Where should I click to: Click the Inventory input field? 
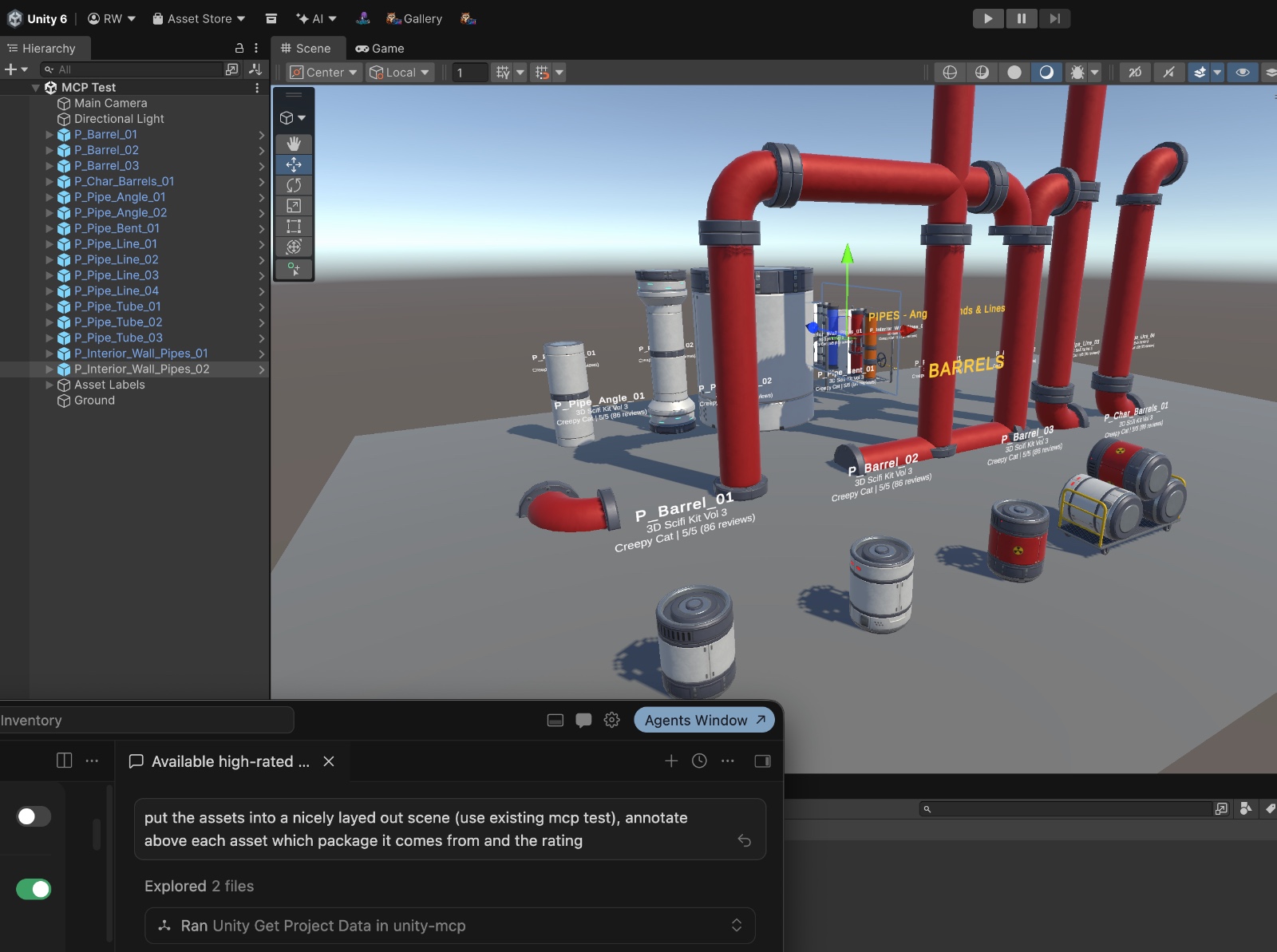[145, 720]
